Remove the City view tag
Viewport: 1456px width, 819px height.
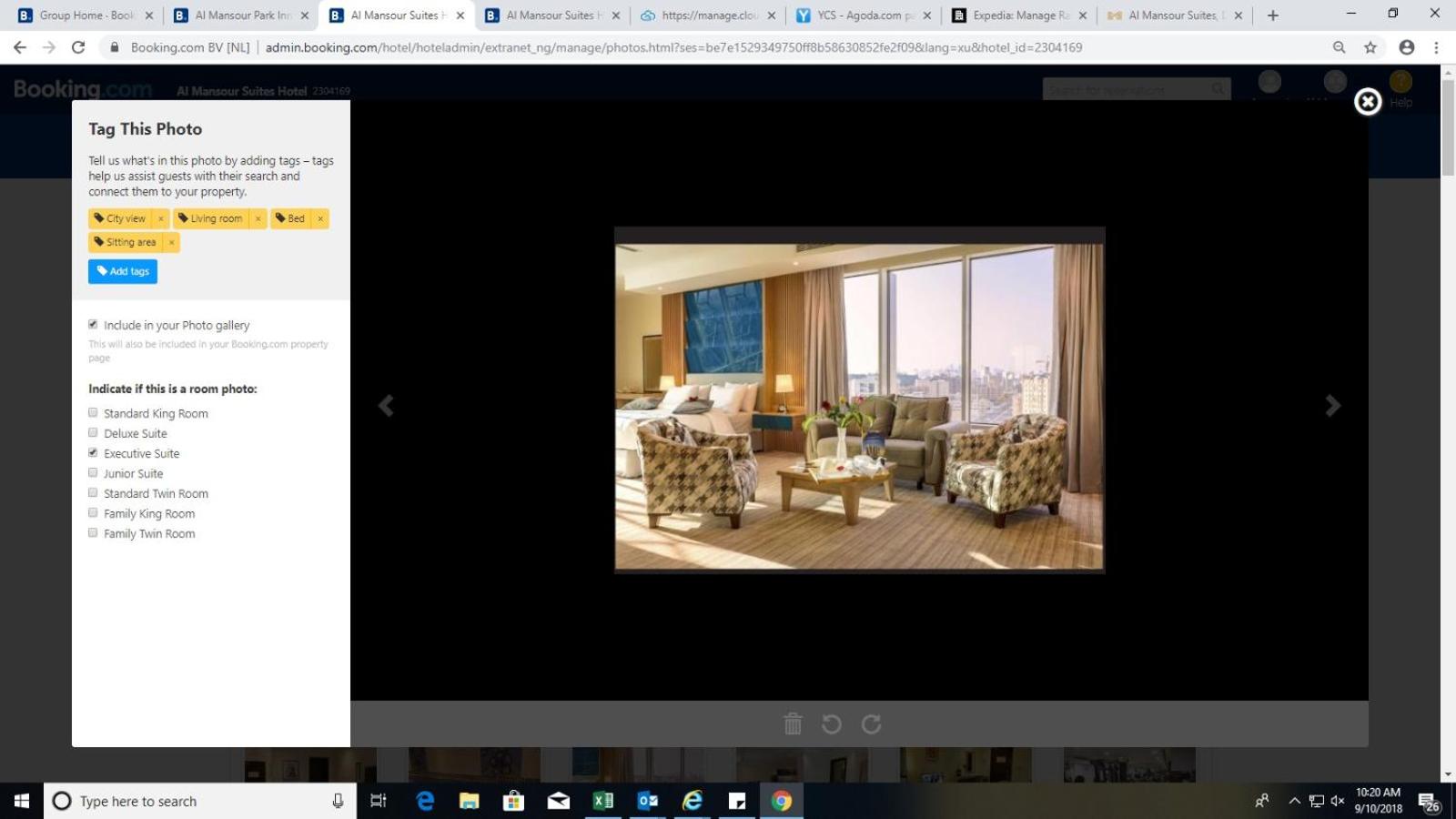pos(161,218)
